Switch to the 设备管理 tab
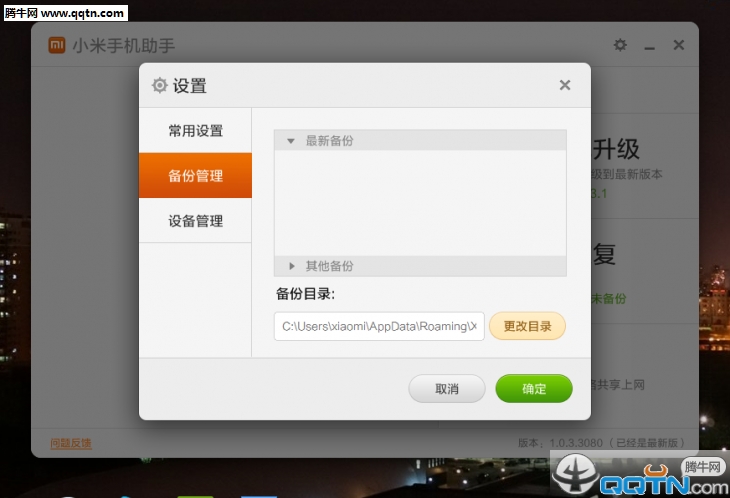Viewport: 730px width, 498px height. pos(195,221)
